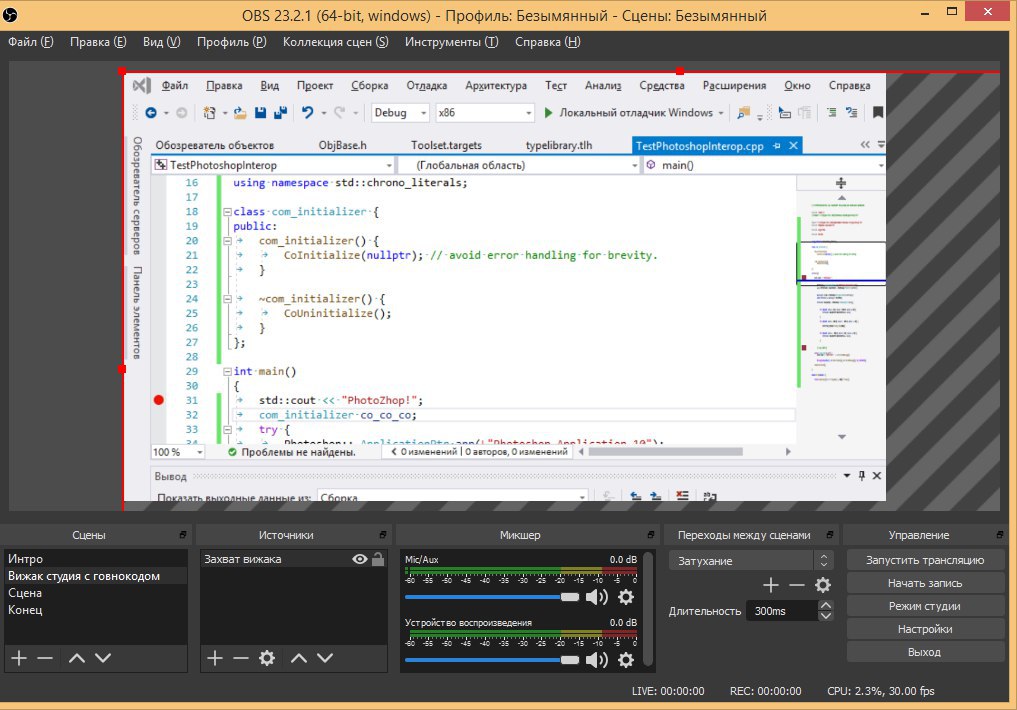Open the TestPhotoshopInterop project scope dropdown
This screenshot has height=710, width=1017.
pyautogui.click(x=273, y=165)
